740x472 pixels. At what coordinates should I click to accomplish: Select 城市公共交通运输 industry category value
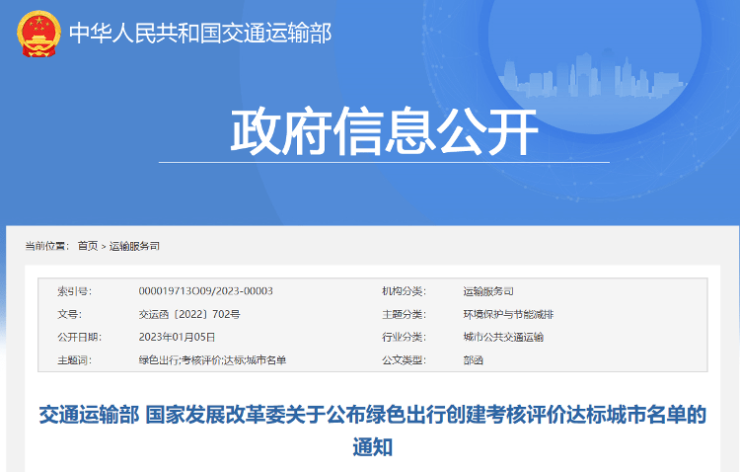coord(503,337)
